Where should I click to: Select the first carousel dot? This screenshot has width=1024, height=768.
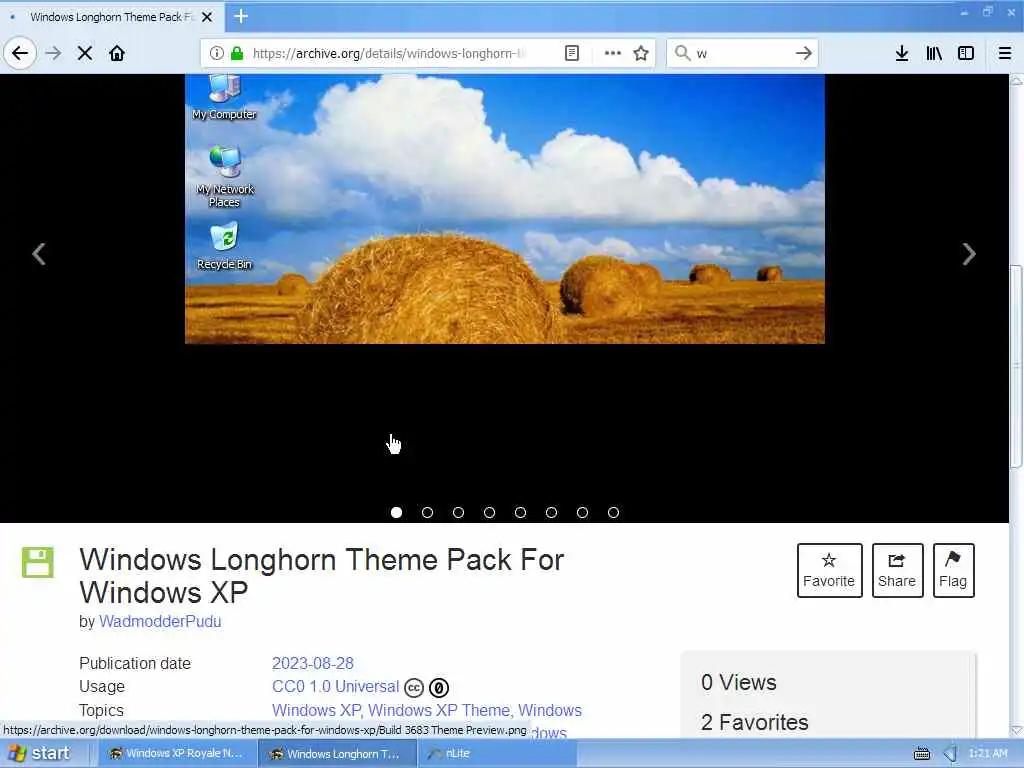click(396, 513)
